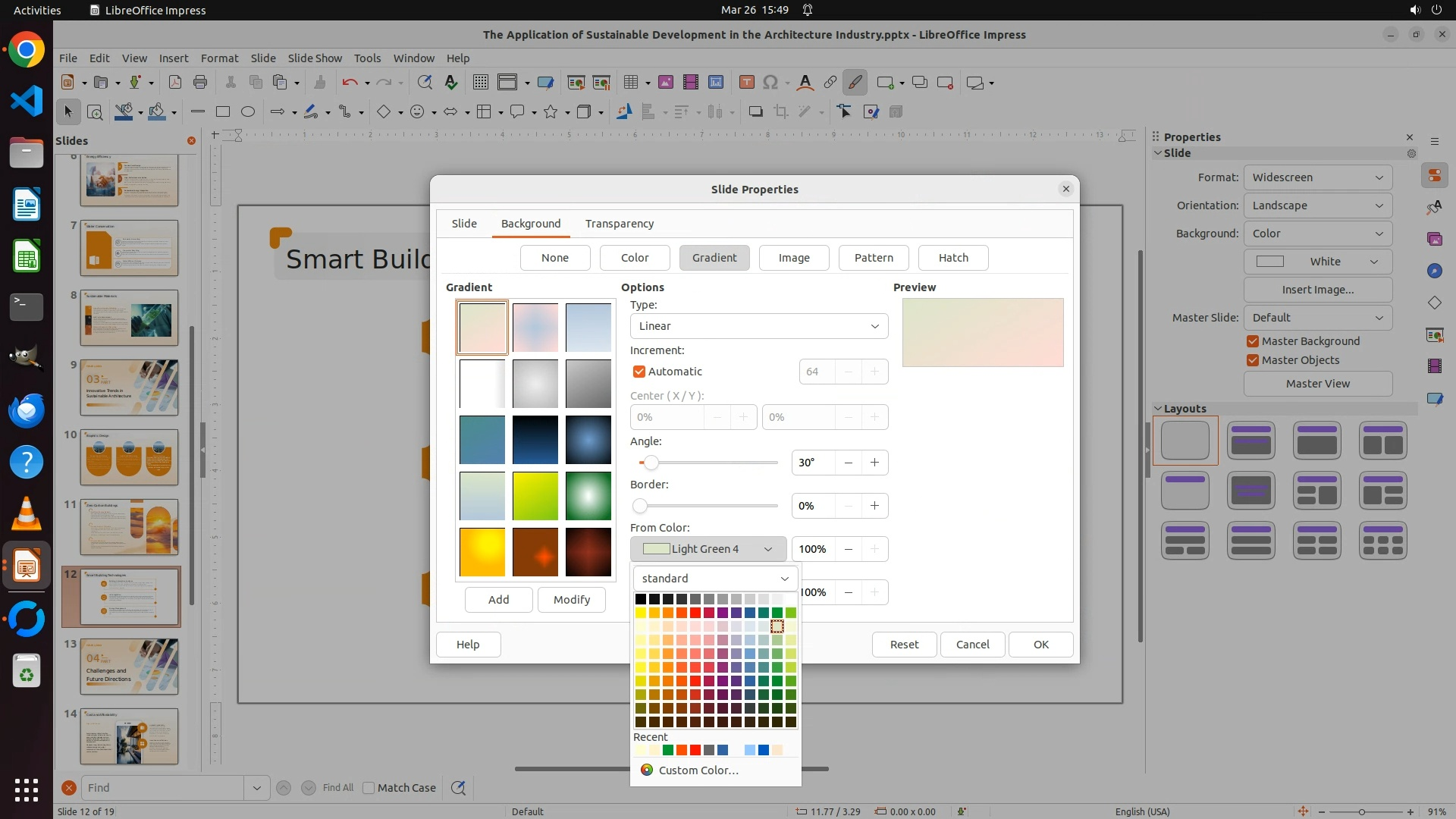Switch to the Transparency tab
Viewport: 1456px width, 819px height.
pyautogui.click(x=619, y=224)
